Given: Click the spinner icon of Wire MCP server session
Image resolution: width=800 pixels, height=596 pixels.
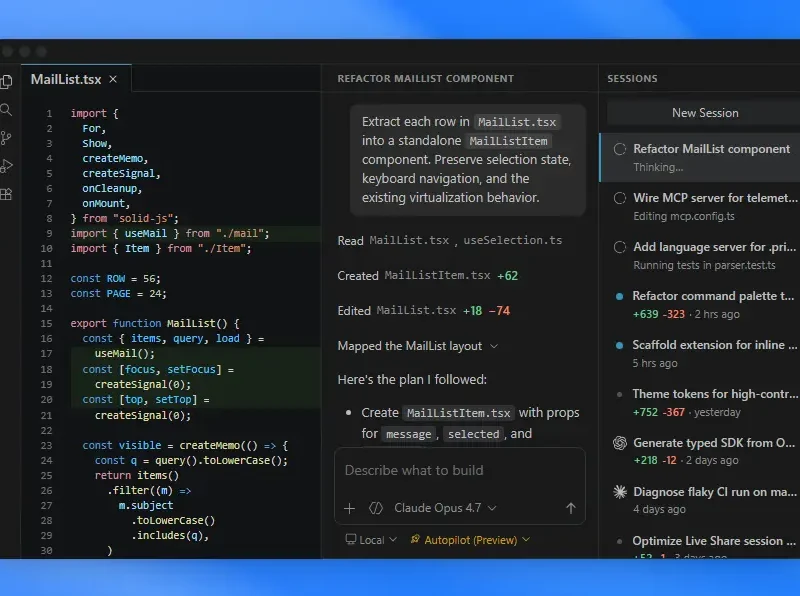Looking at the screenshot, I should click(x=619, y=198).
